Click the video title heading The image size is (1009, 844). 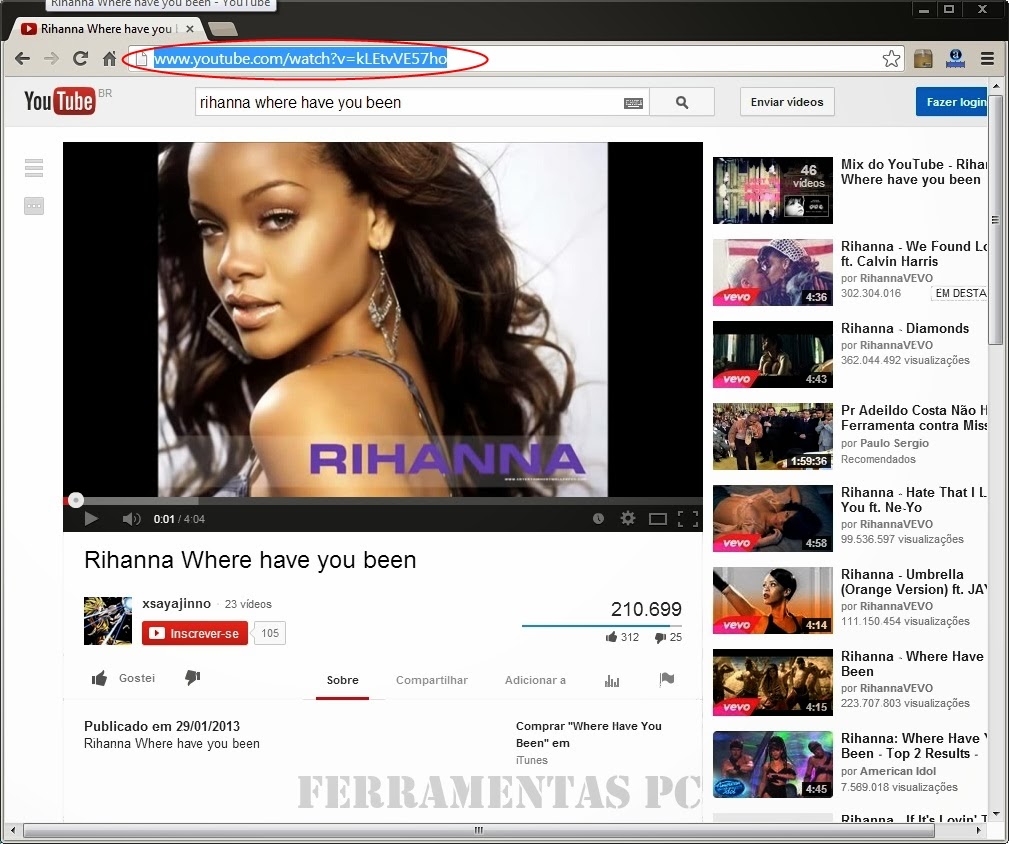(x=250, y=560)
